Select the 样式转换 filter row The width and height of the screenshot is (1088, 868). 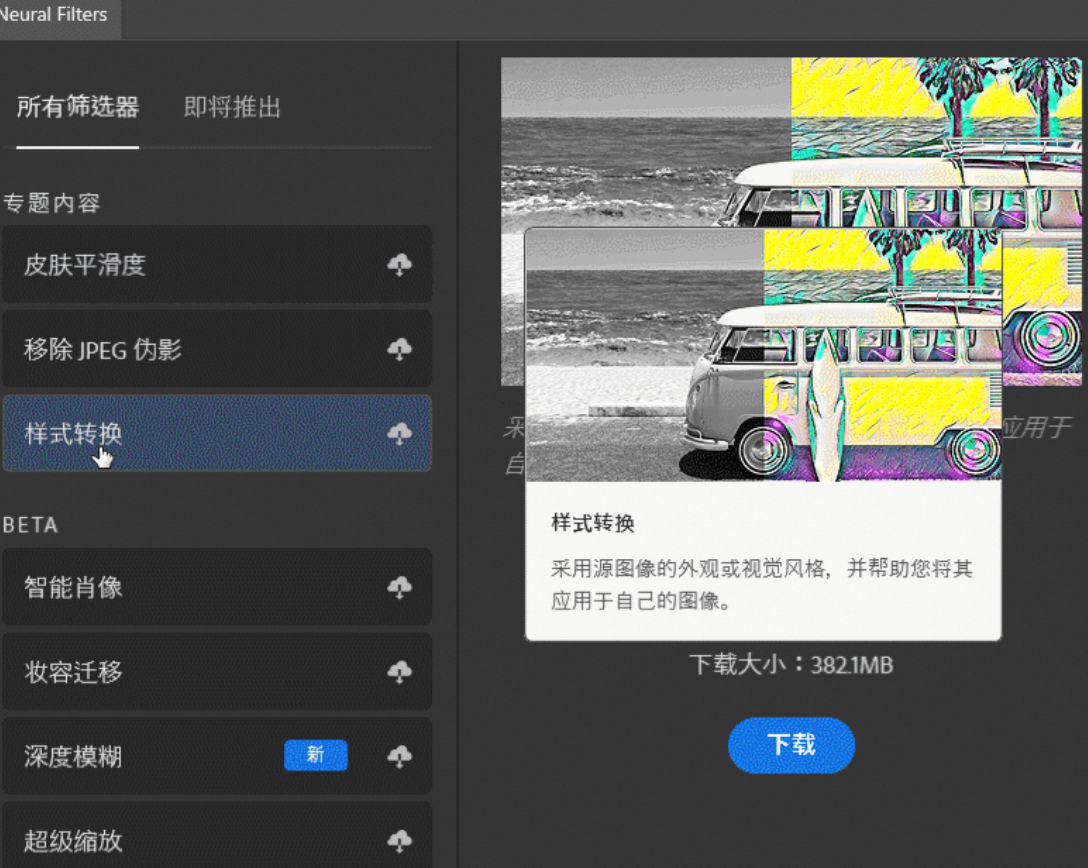coord(216,434)
